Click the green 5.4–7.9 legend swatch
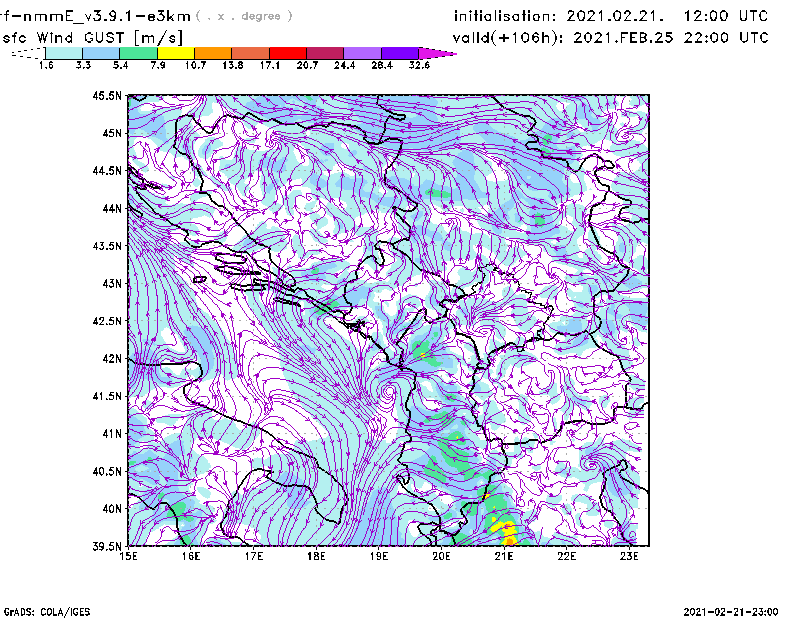The height and width of the screenshot is (618, 800). (139, 53)
